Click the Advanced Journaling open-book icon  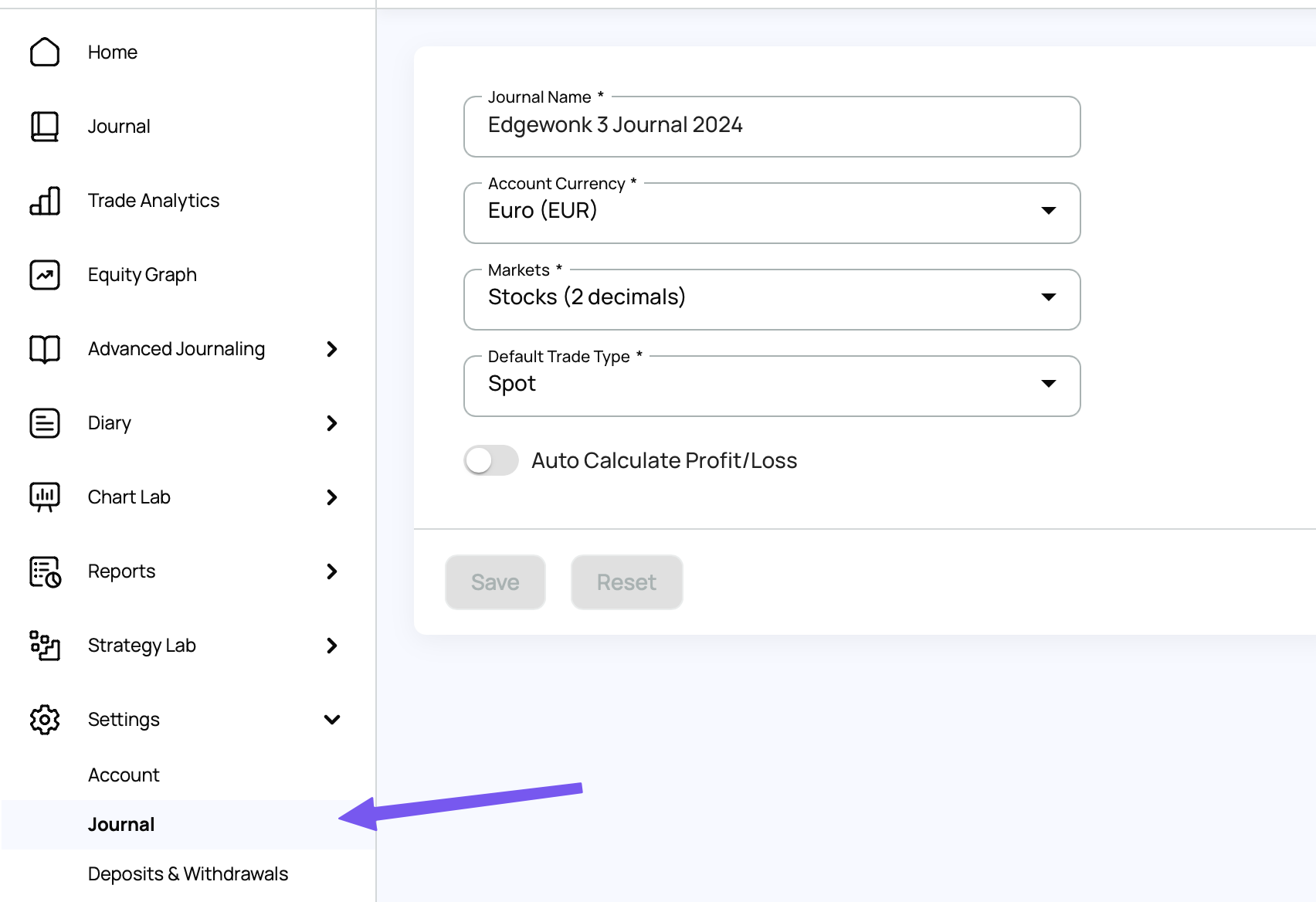click(x=45, y=349)
